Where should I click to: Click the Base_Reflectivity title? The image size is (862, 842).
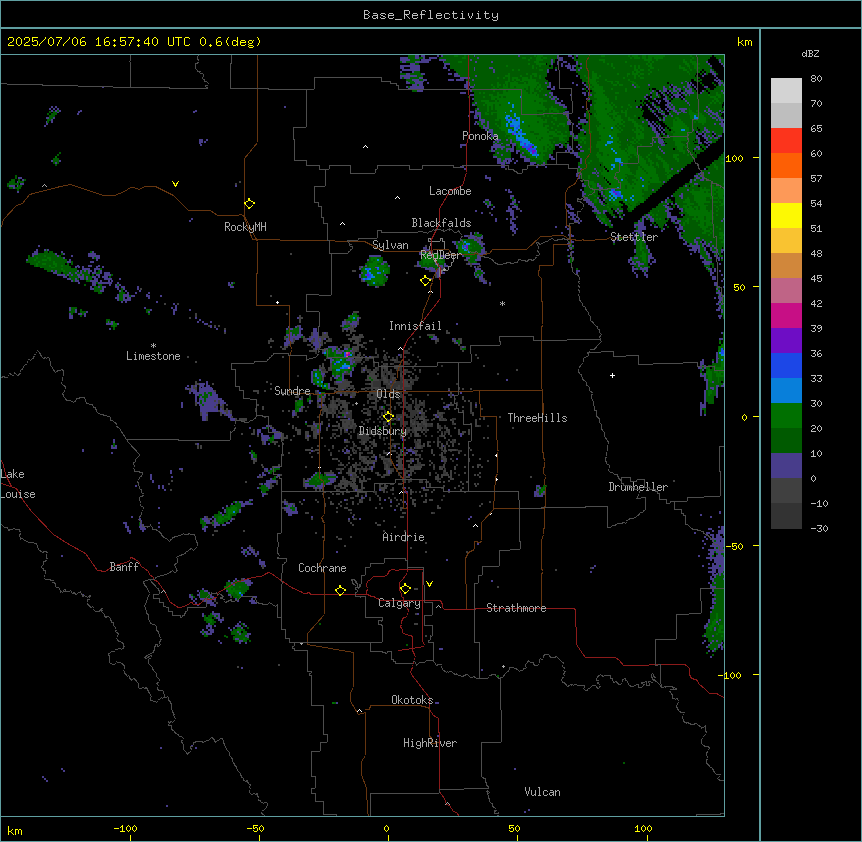pyautogui.click(x=431, y=15)
